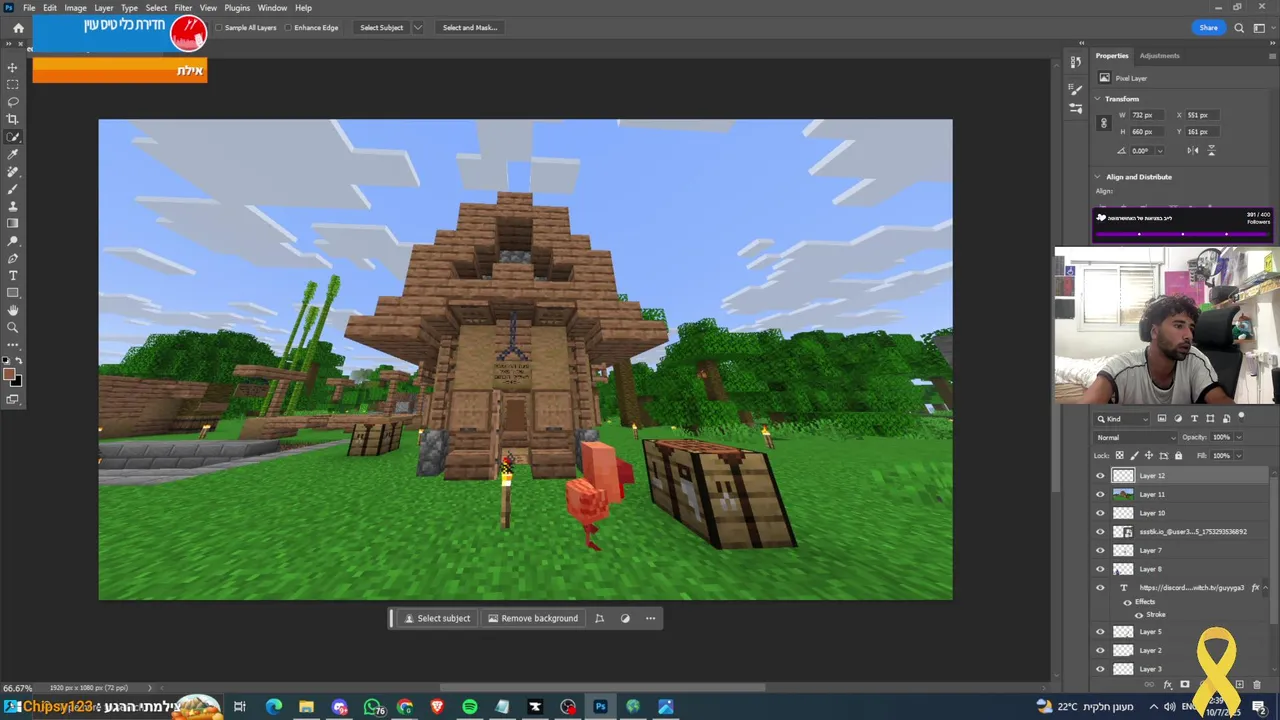Click the create new layer icon
Image resolution: width=1280 pixels, height=720 pixels.
pos(1240,685)
